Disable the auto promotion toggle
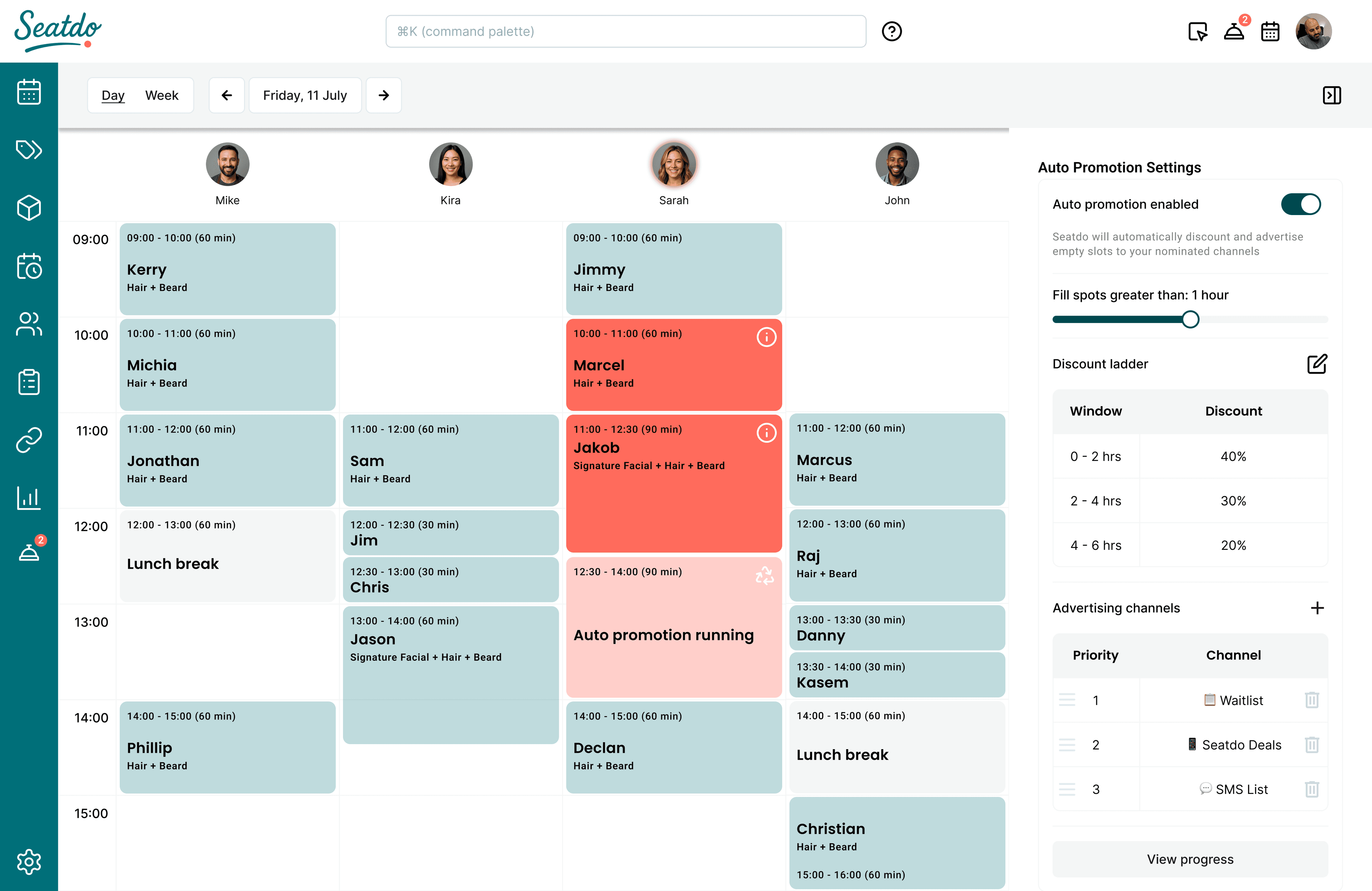The height and width of the screenshot is (891, 1372). [1301, 204]
